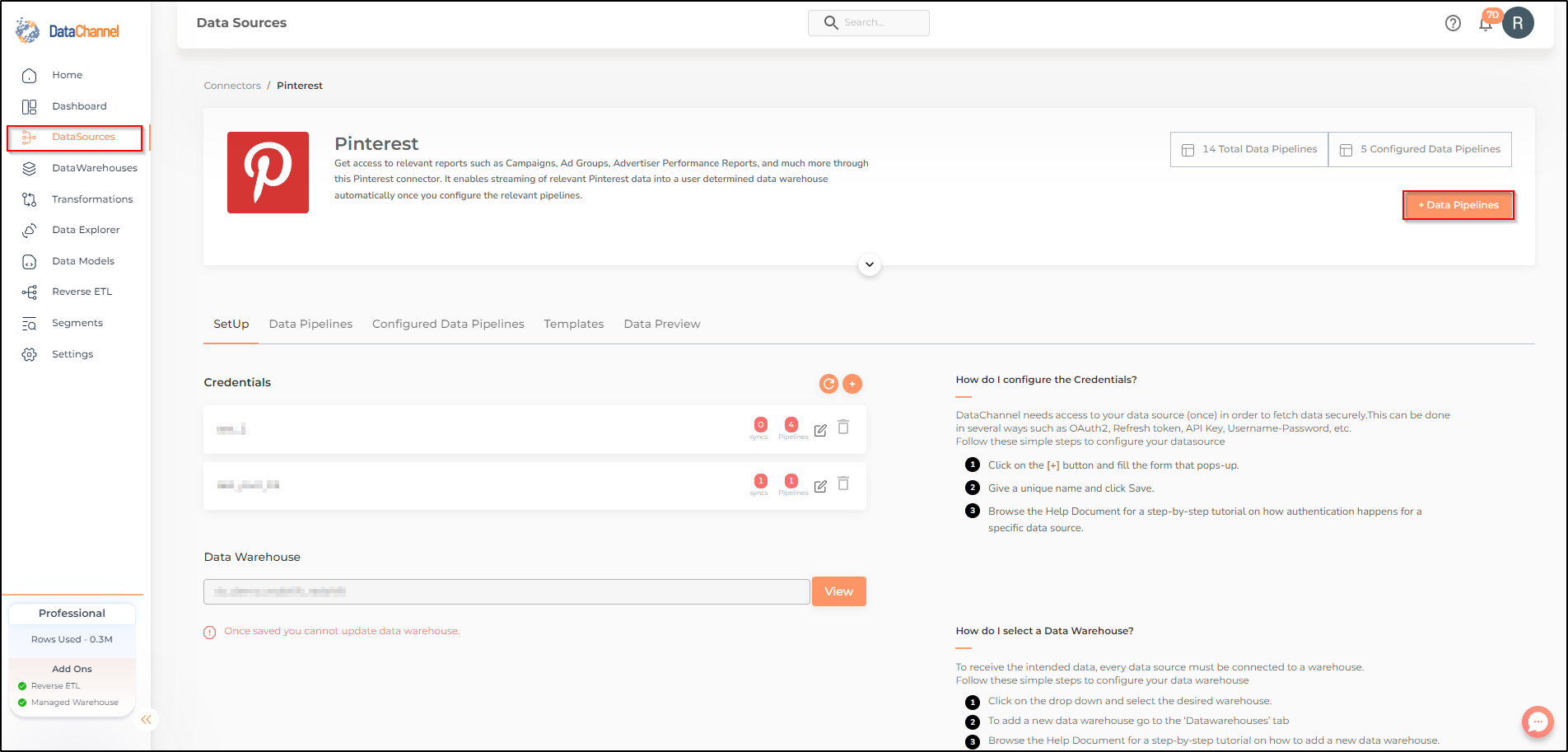Open the chat support bubble
Viewport: 1568px width, 752px height.
pos(1538,722)
